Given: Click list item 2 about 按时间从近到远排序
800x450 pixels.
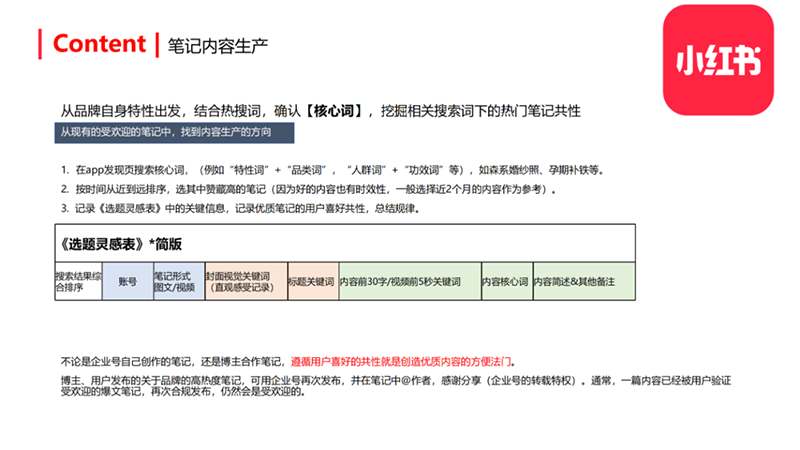Looking at the screenshot, I should [309, 189].
